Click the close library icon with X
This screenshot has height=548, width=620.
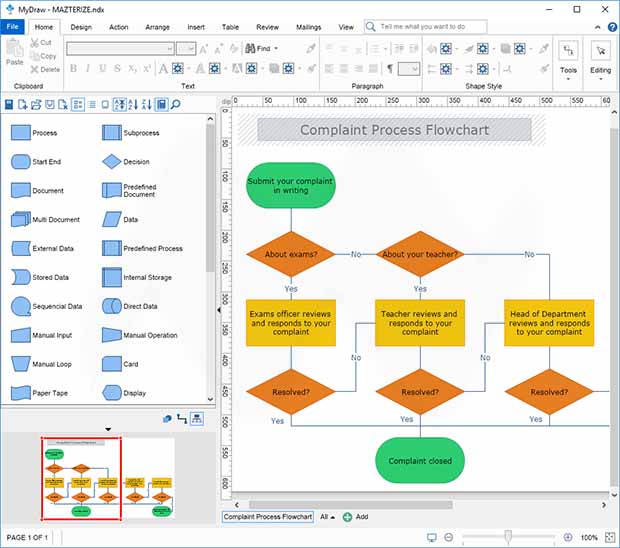(x=62, y=104)
